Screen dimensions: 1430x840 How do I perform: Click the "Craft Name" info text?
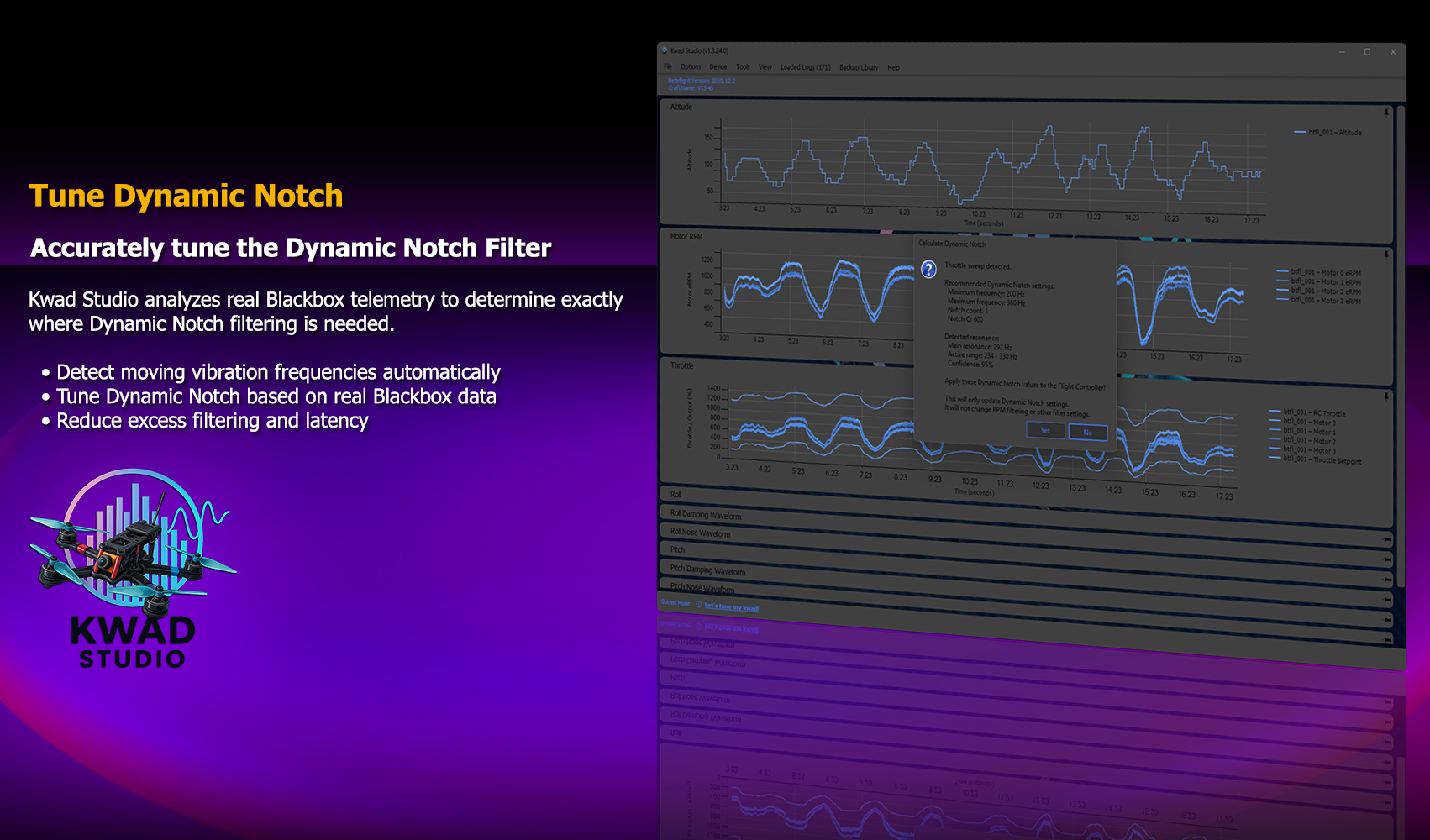coord(691,88)
